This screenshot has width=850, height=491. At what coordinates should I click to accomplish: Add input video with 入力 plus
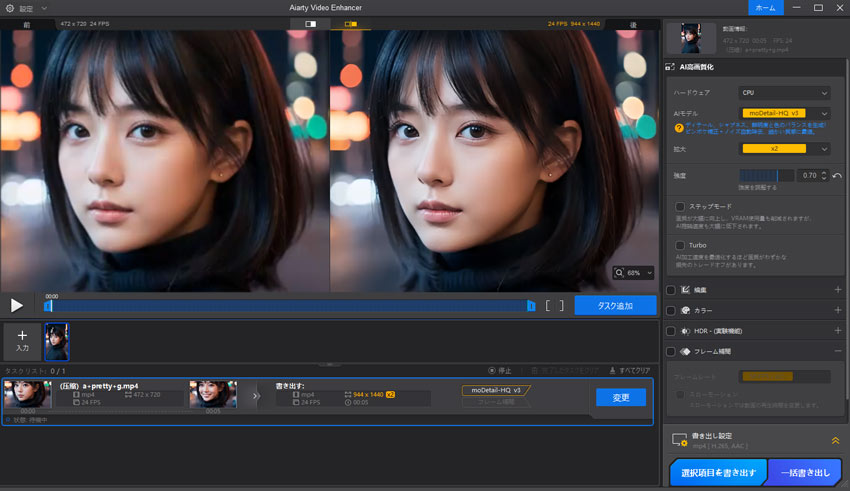[22, 341]
